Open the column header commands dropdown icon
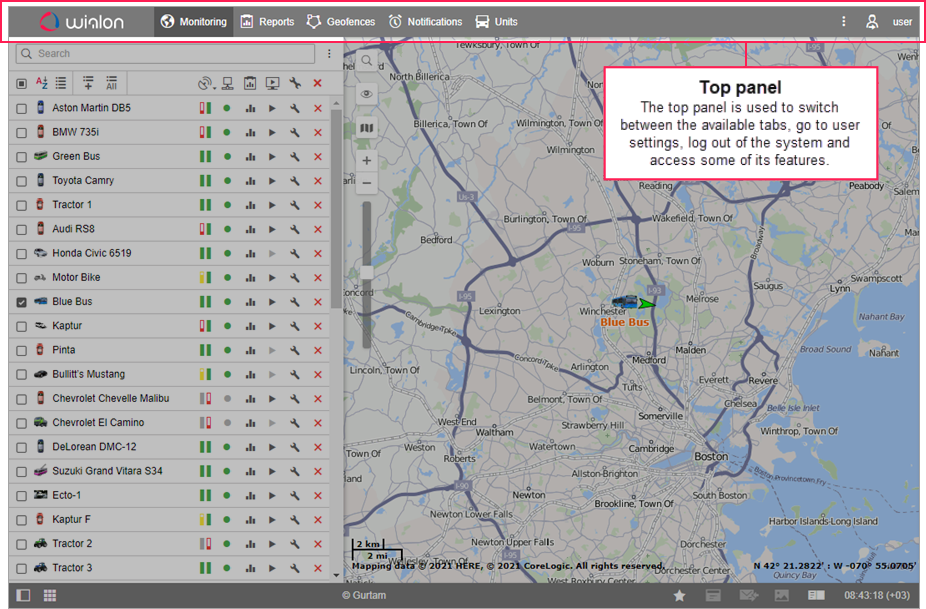This screenshot has height=609, width=926. (206, 84)
